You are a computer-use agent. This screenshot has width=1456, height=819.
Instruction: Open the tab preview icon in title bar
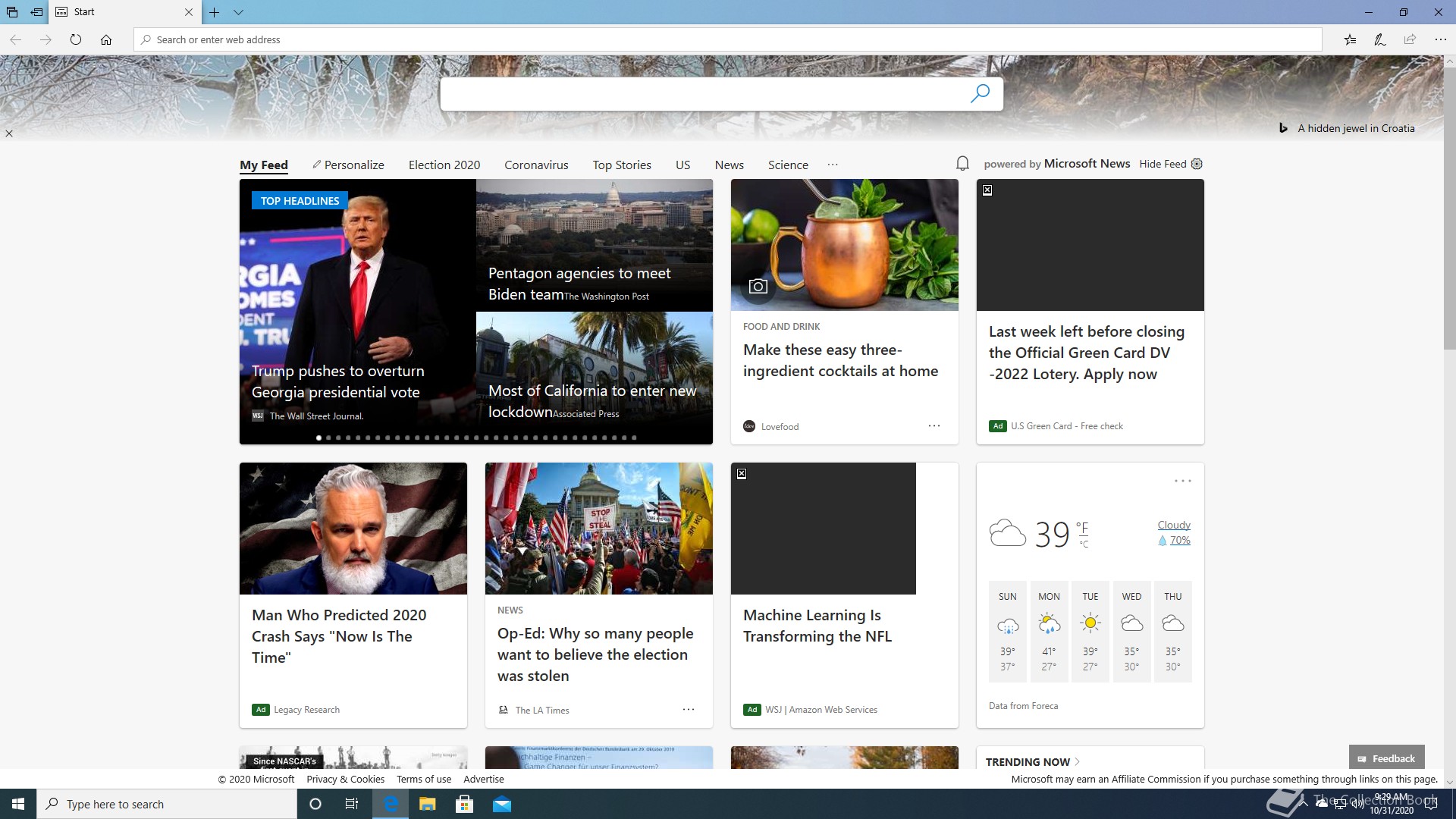(12, 12)
